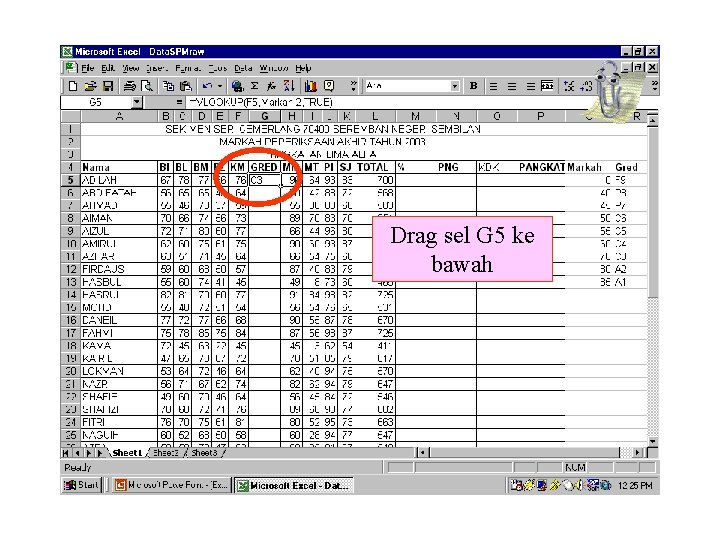Open the Name Box dropdown arrow

pyautogui.click(x=136, y=102)
